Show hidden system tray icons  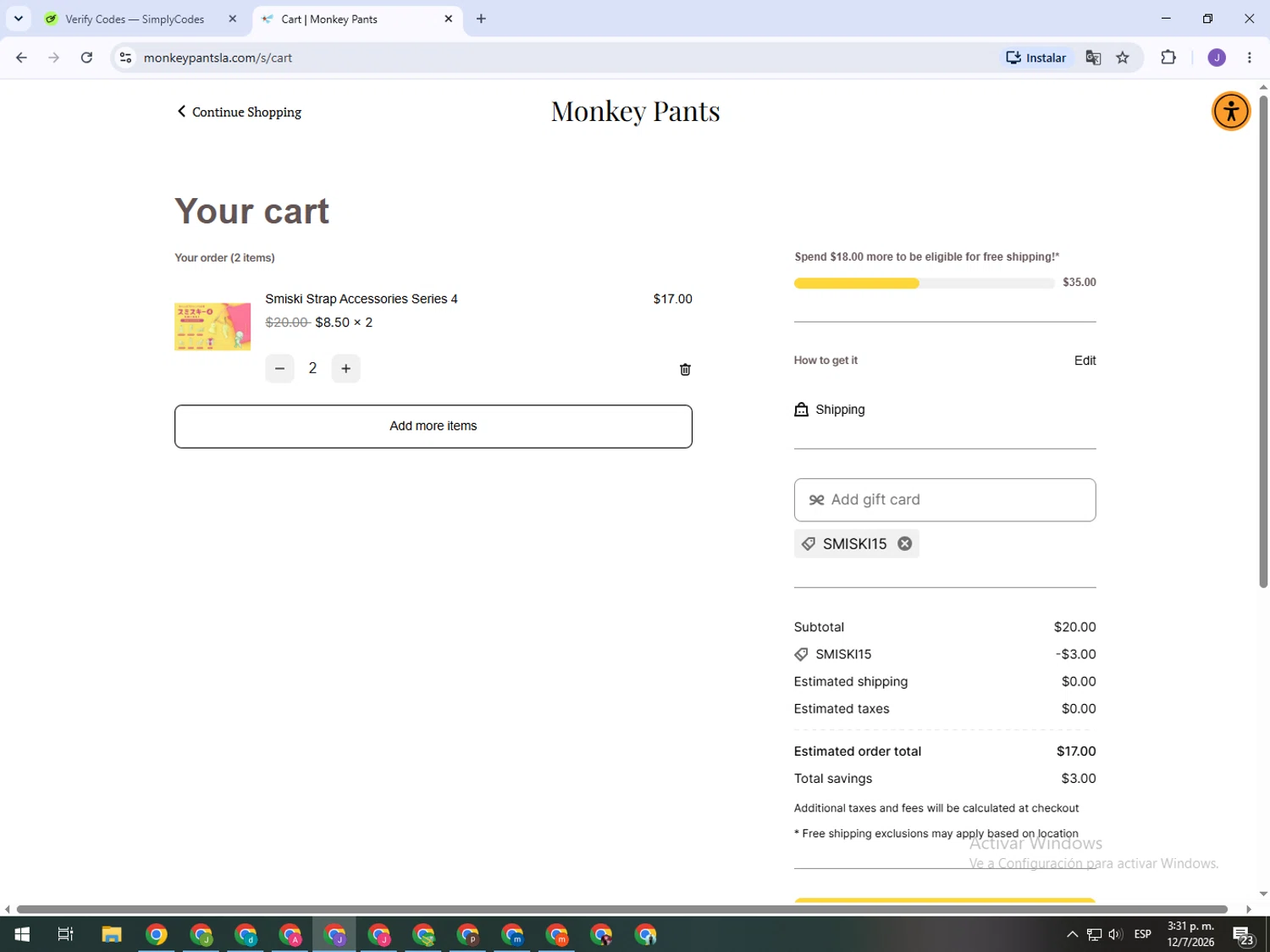pos(1072,934)
